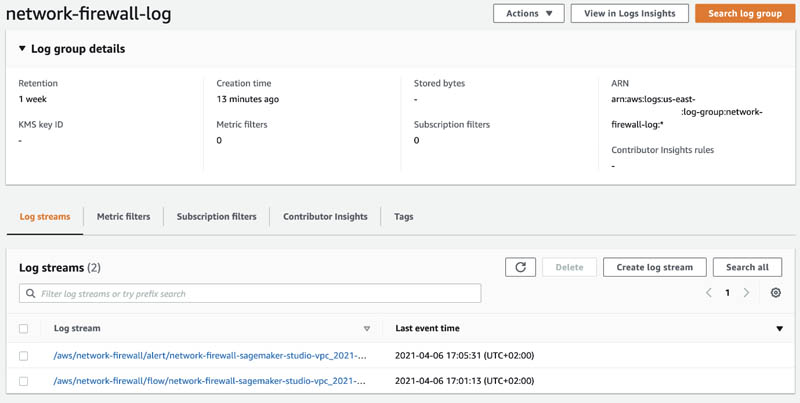Select all log streams checkbox in header

(x=23, y=329)
